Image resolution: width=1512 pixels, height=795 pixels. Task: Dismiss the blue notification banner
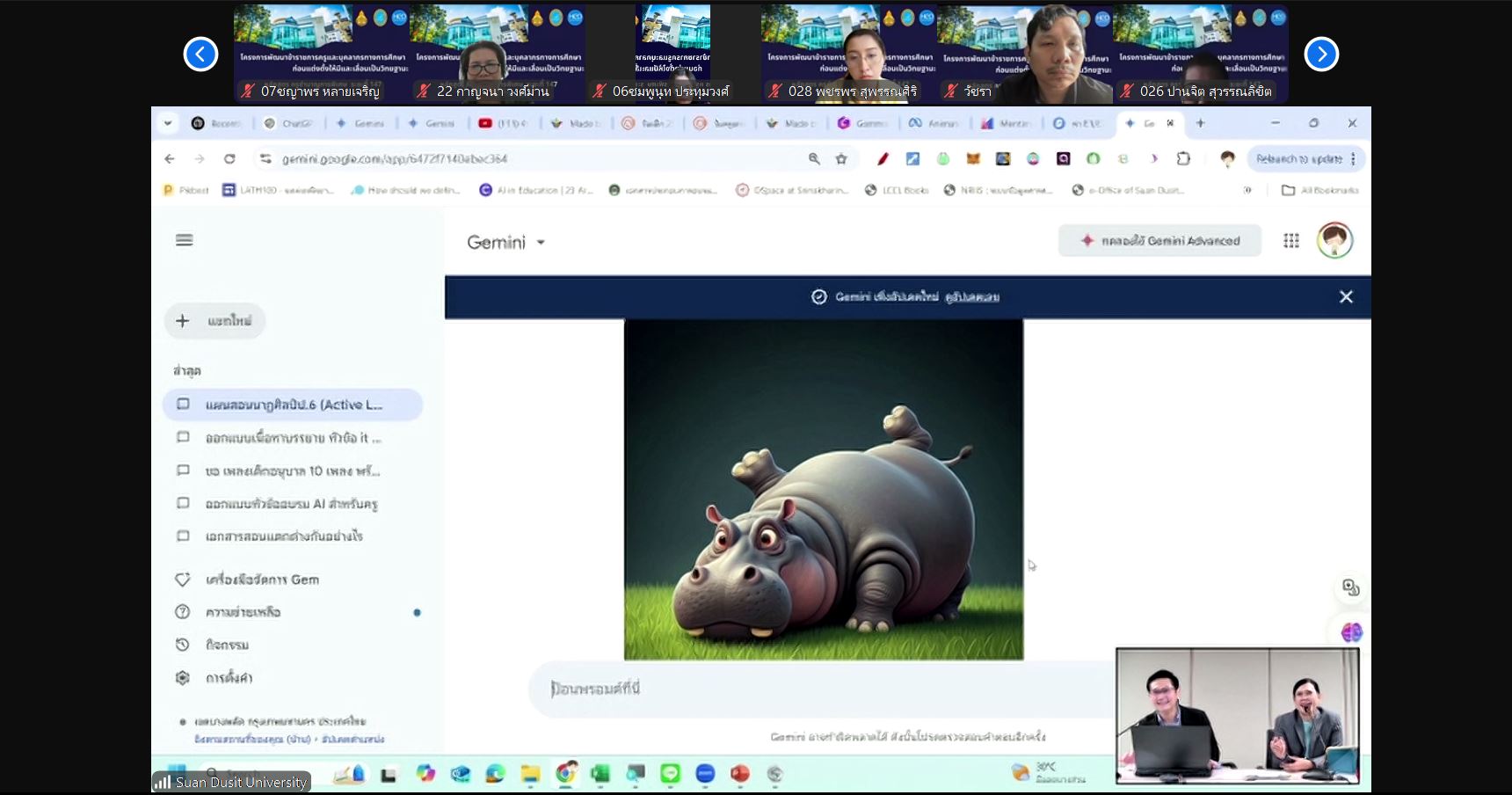click(x=1345, y=297)
